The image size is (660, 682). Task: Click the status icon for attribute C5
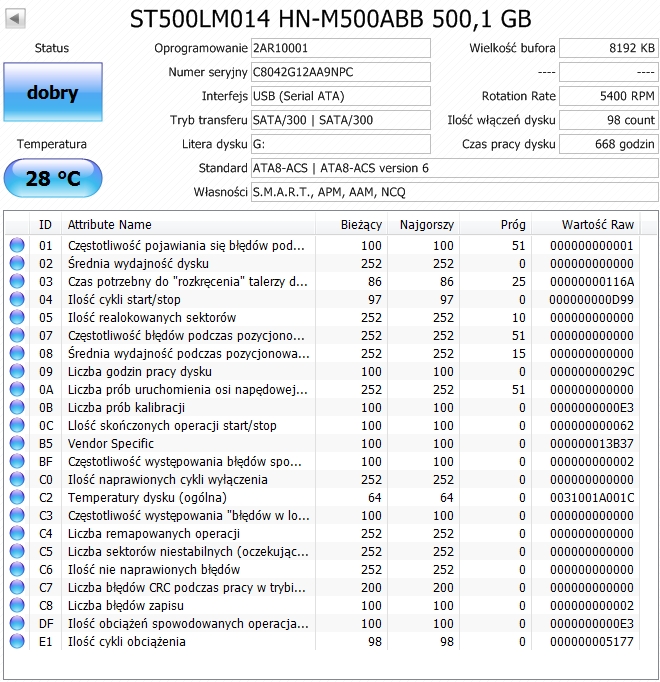[x=17, y=552]
